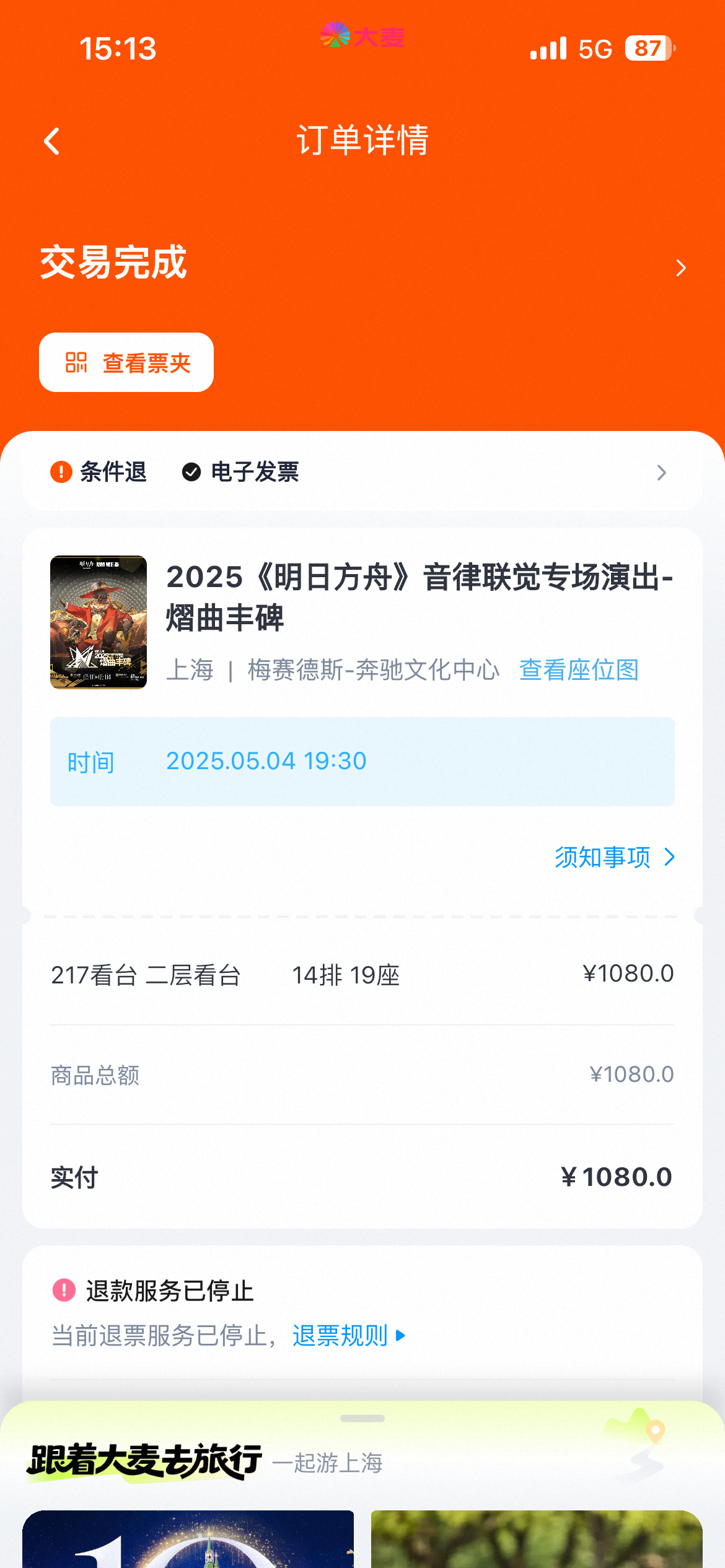Tap the 217看台 seat ticket row
The width and height of the screenshot is (725, 1568).
(362, 975)
